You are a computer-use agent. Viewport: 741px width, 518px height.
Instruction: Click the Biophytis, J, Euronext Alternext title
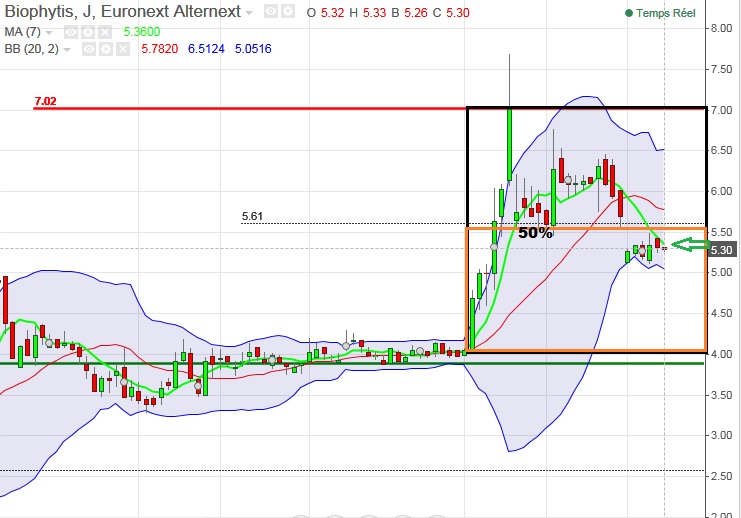coord(123,11)
